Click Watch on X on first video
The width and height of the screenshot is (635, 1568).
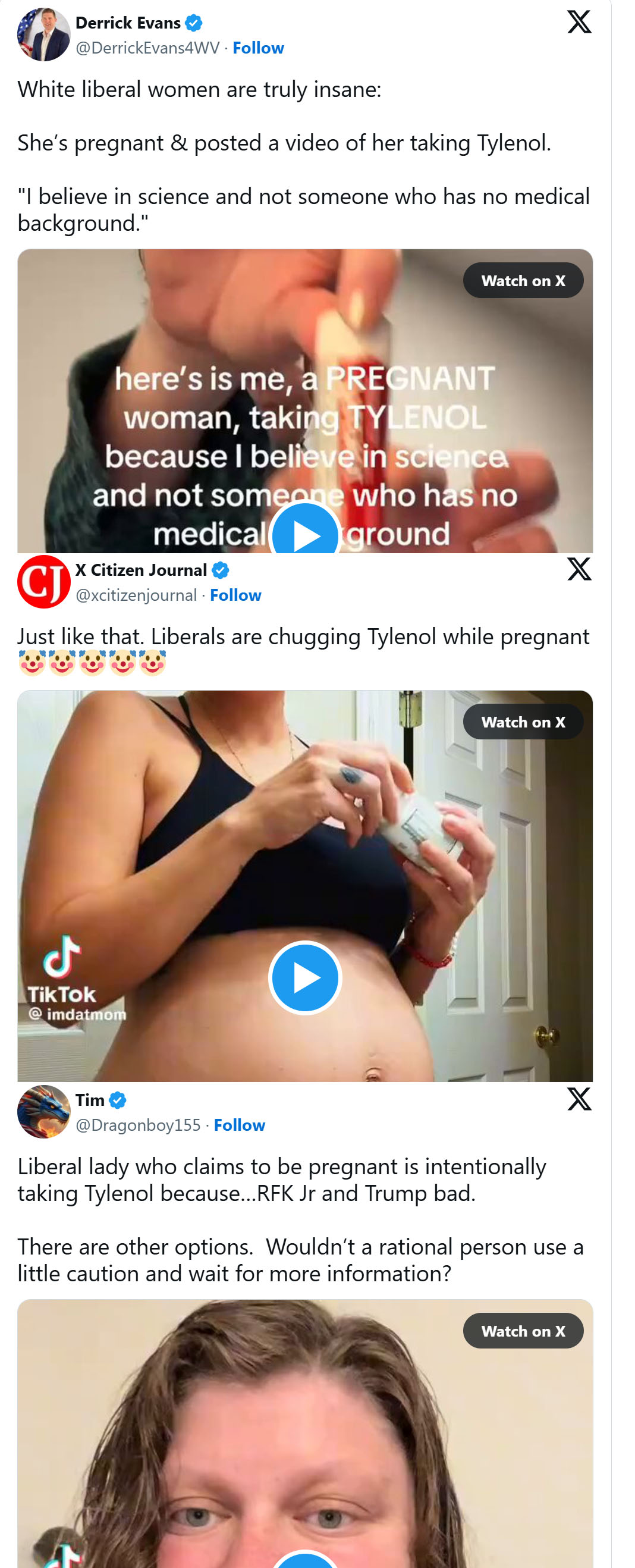pos(523,281)
